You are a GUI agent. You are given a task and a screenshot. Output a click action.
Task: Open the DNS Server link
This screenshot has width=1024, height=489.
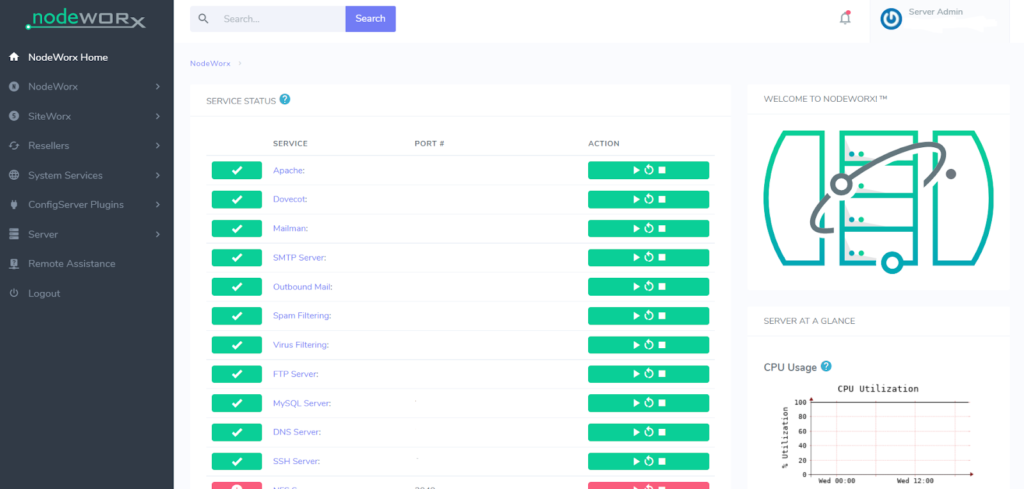tap(296, 432)
